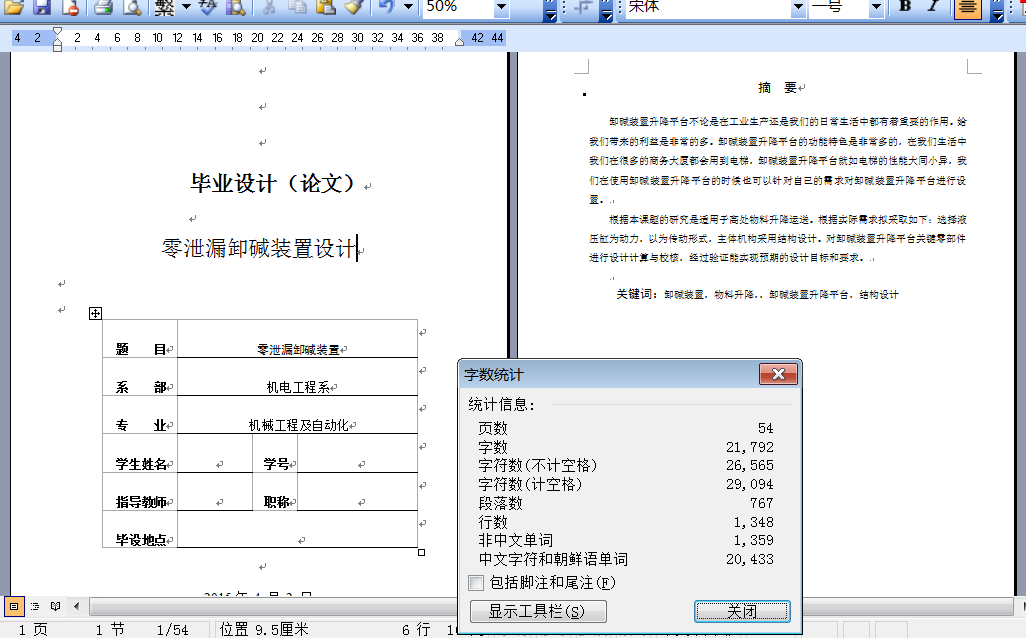This screenshot has width=1026, height=638.
Task: Click the 1/54 page indicator in status bar
Action: tap(172, 629)
